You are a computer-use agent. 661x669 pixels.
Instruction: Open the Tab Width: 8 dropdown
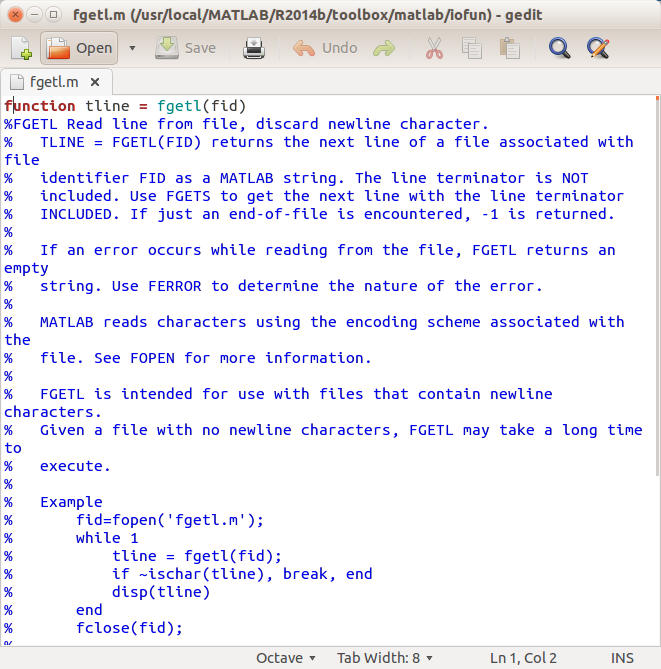click(384, 658)
